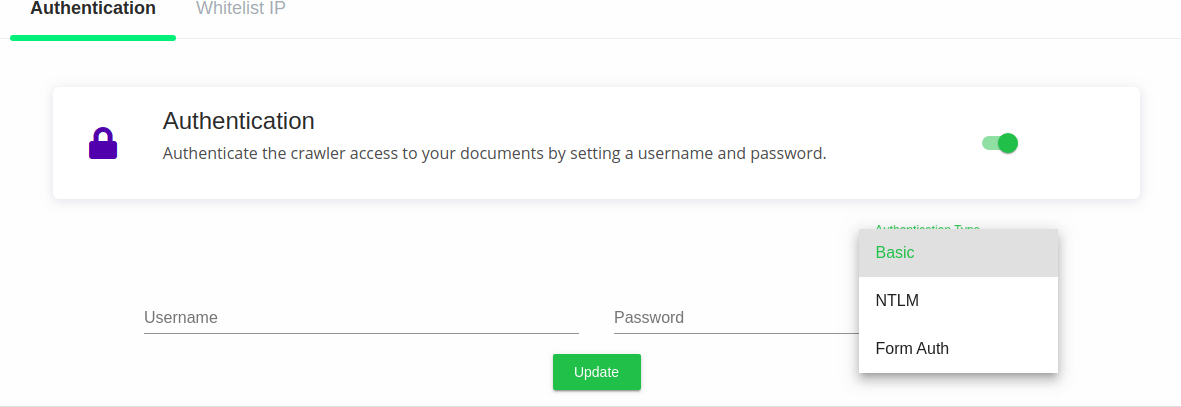This screenshot has height=407, width=1181.
Task: Click the light green toggle track
Action: [x=990, y=143]
